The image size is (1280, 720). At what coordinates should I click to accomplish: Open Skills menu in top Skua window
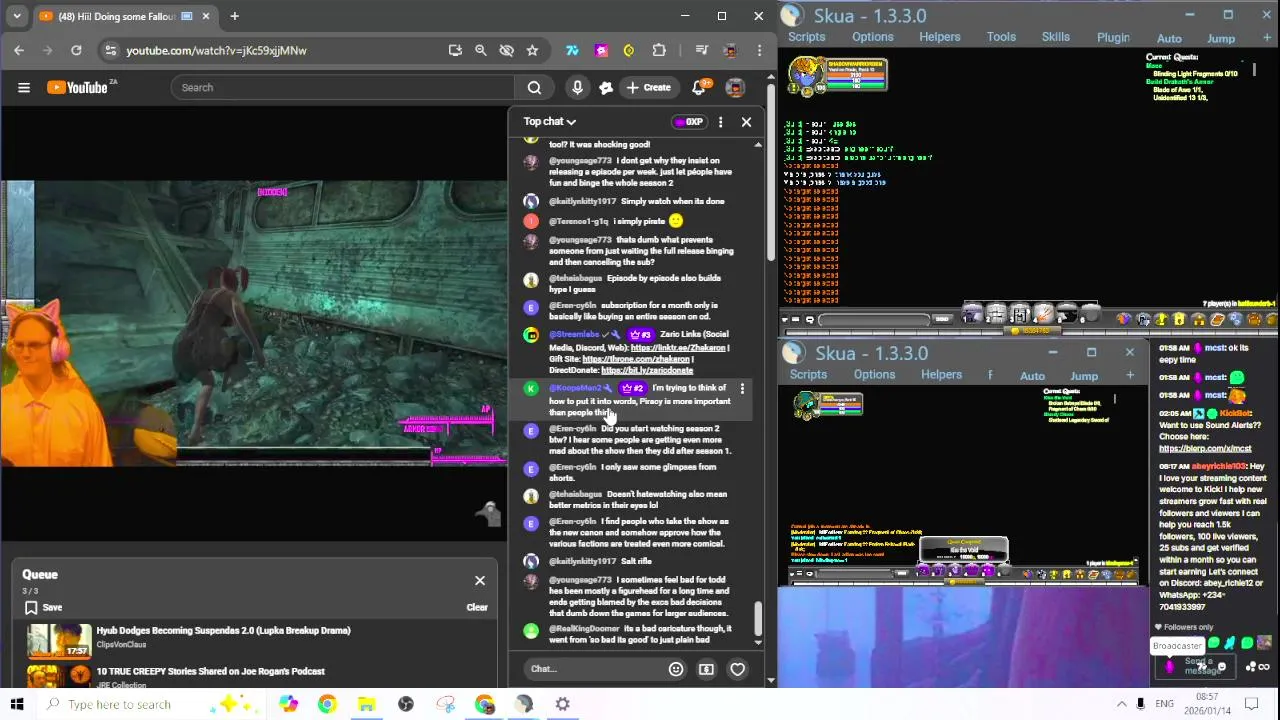pyautogui.click(x=1056, y=37)
